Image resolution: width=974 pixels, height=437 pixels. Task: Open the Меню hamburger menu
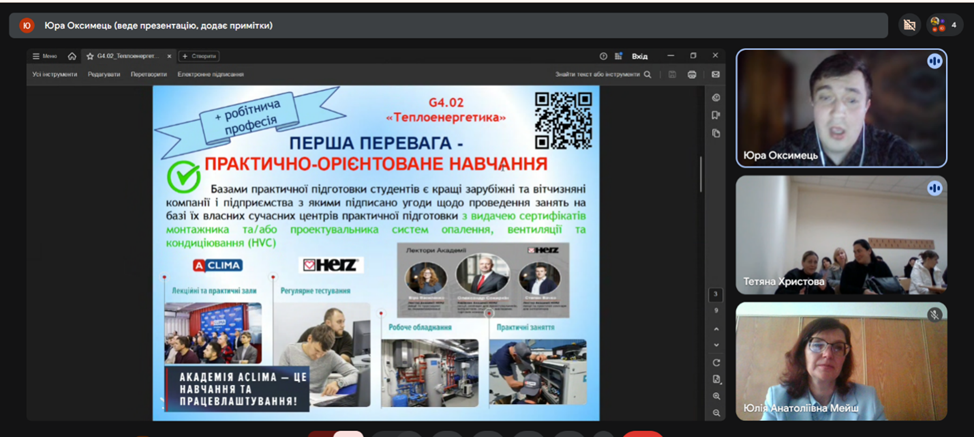pos(45,56)
